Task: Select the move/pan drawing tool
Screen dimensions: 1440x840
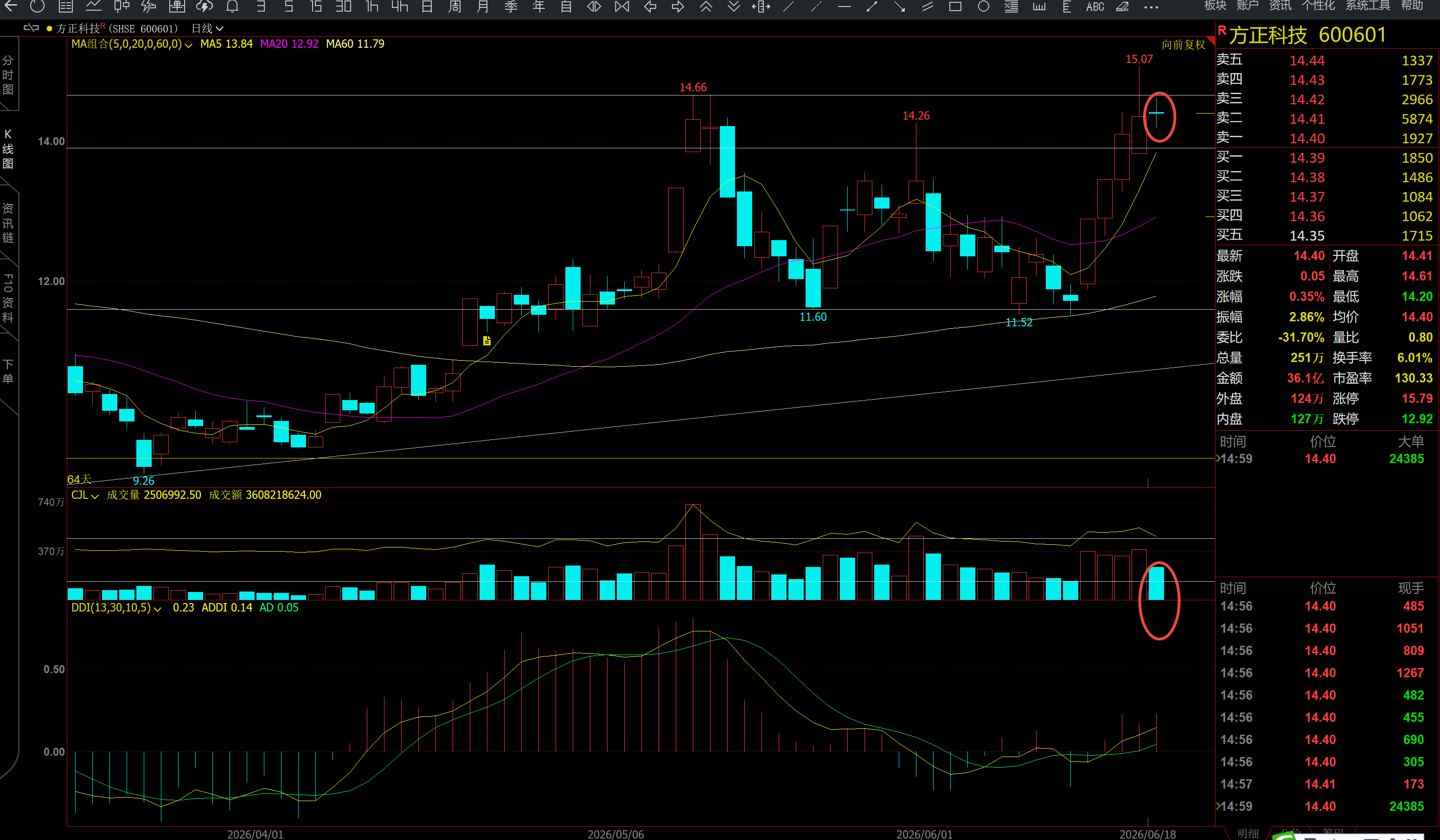Action: pos(761,6)
